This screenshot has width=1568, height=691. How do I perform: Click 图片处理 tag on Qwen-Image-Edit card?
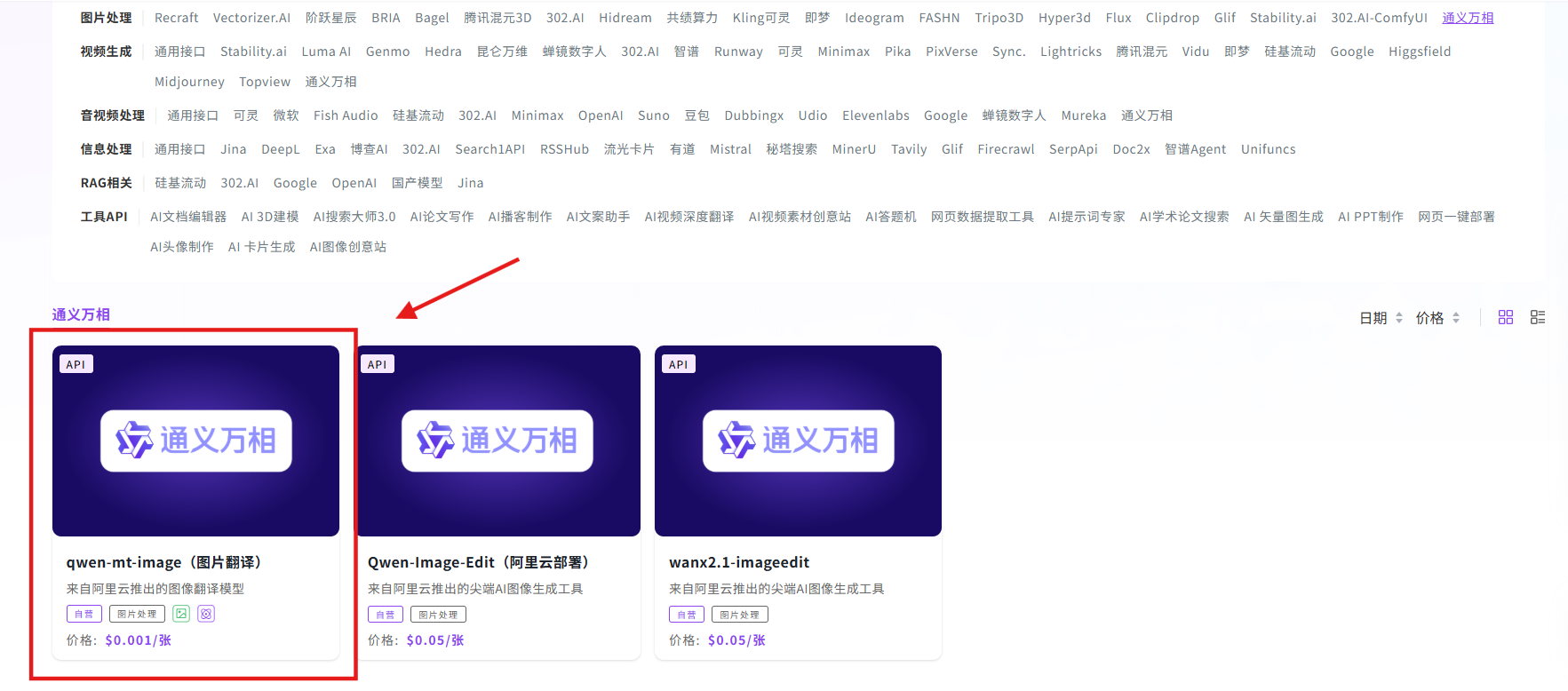(x=438, y=614)
